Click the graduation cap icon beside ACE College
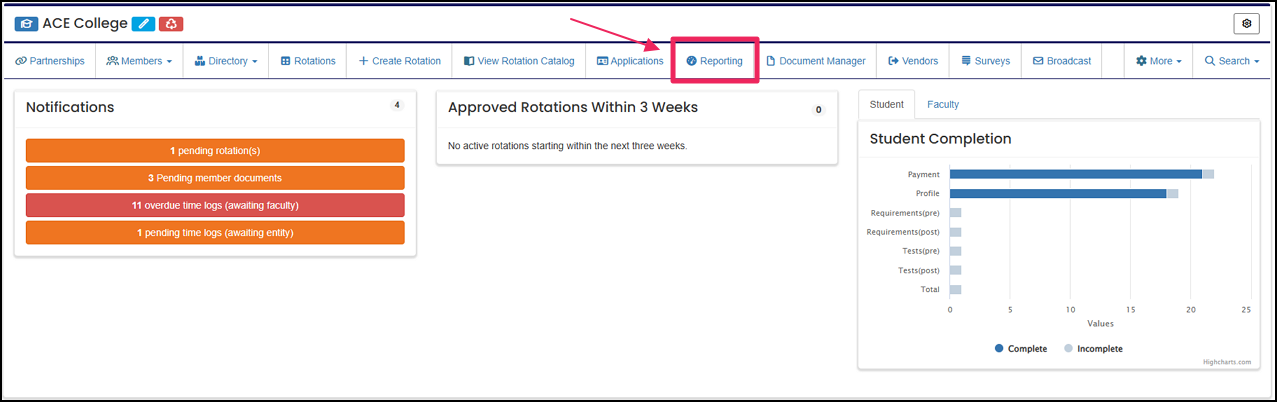Screen dimensions: 1277x402 click(26, 23)
